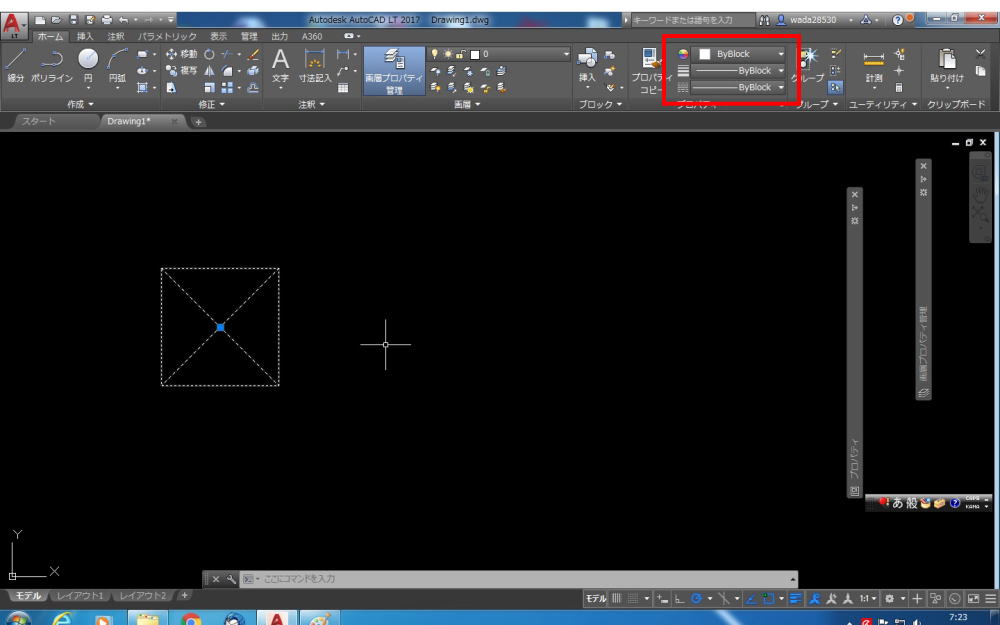This screenshot has height=625, width=1000.
Task: Expand the 作成 (Draw) panel
Action: [80, 104]
